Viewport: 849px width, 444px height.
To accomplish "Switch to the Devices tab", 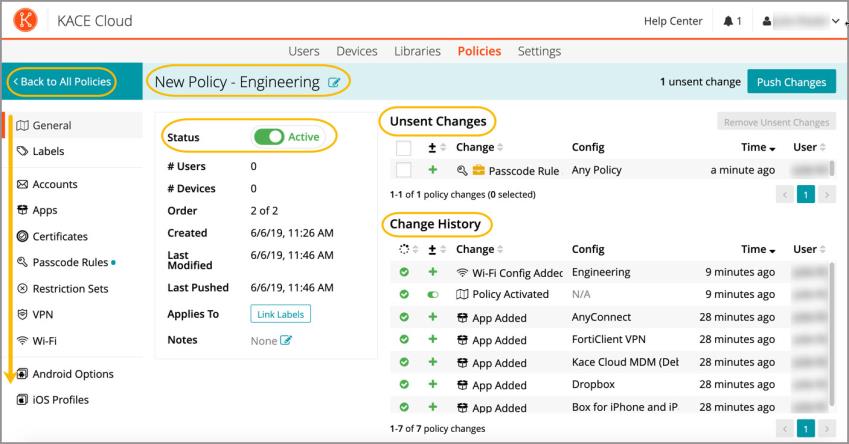I will coord(356,51).
